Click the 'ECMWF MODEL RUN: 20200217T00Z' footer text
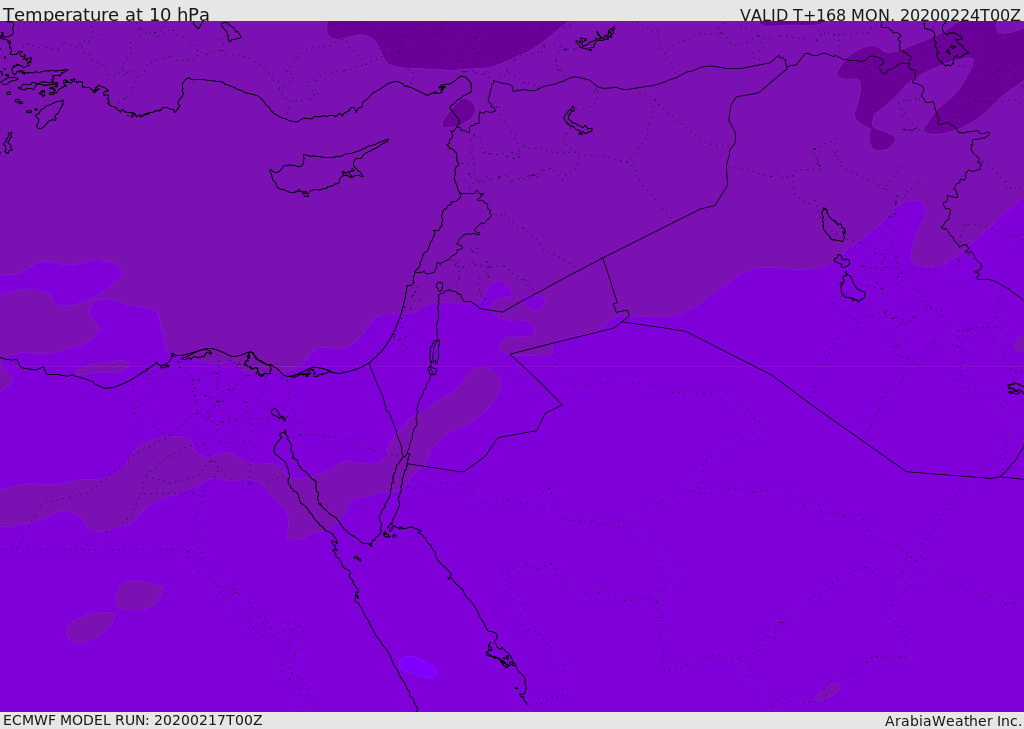Screen dimensions: 1024x729 click(133, 720)
